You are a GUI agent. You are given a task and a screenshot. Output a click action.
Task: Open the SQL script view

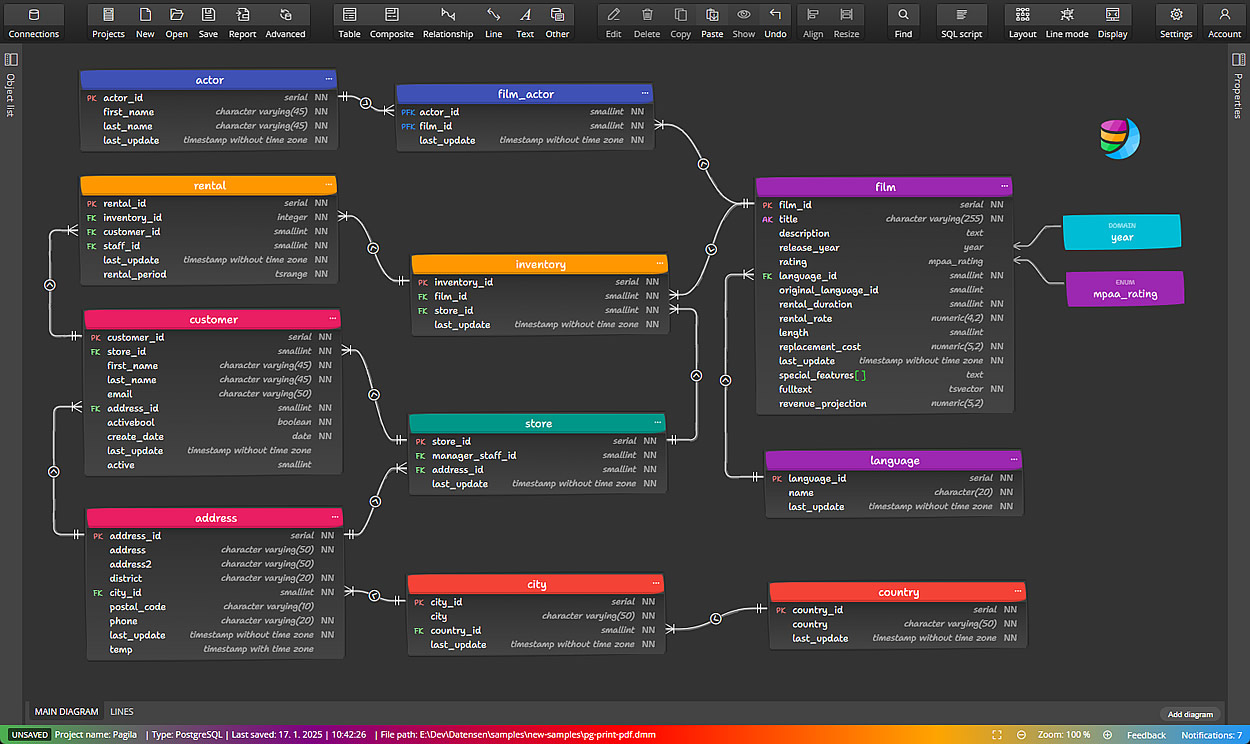pyautogui.click(x=961, y=22)
